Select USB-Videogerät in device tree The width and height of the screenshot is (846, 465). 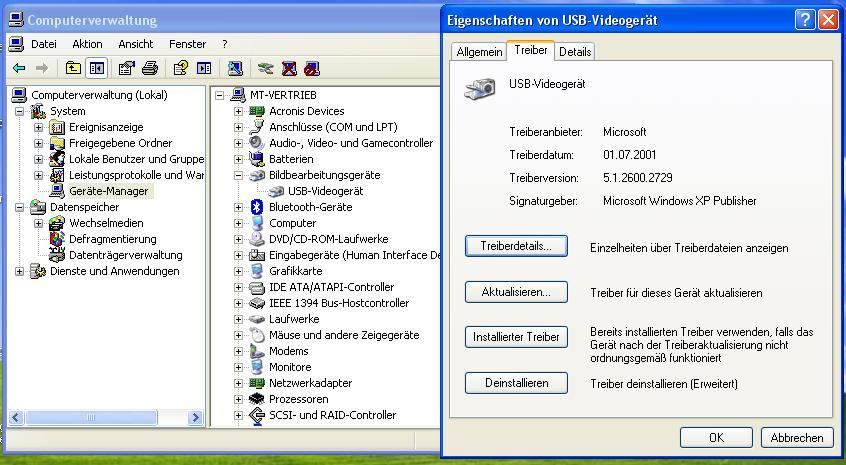pos(325,191)
